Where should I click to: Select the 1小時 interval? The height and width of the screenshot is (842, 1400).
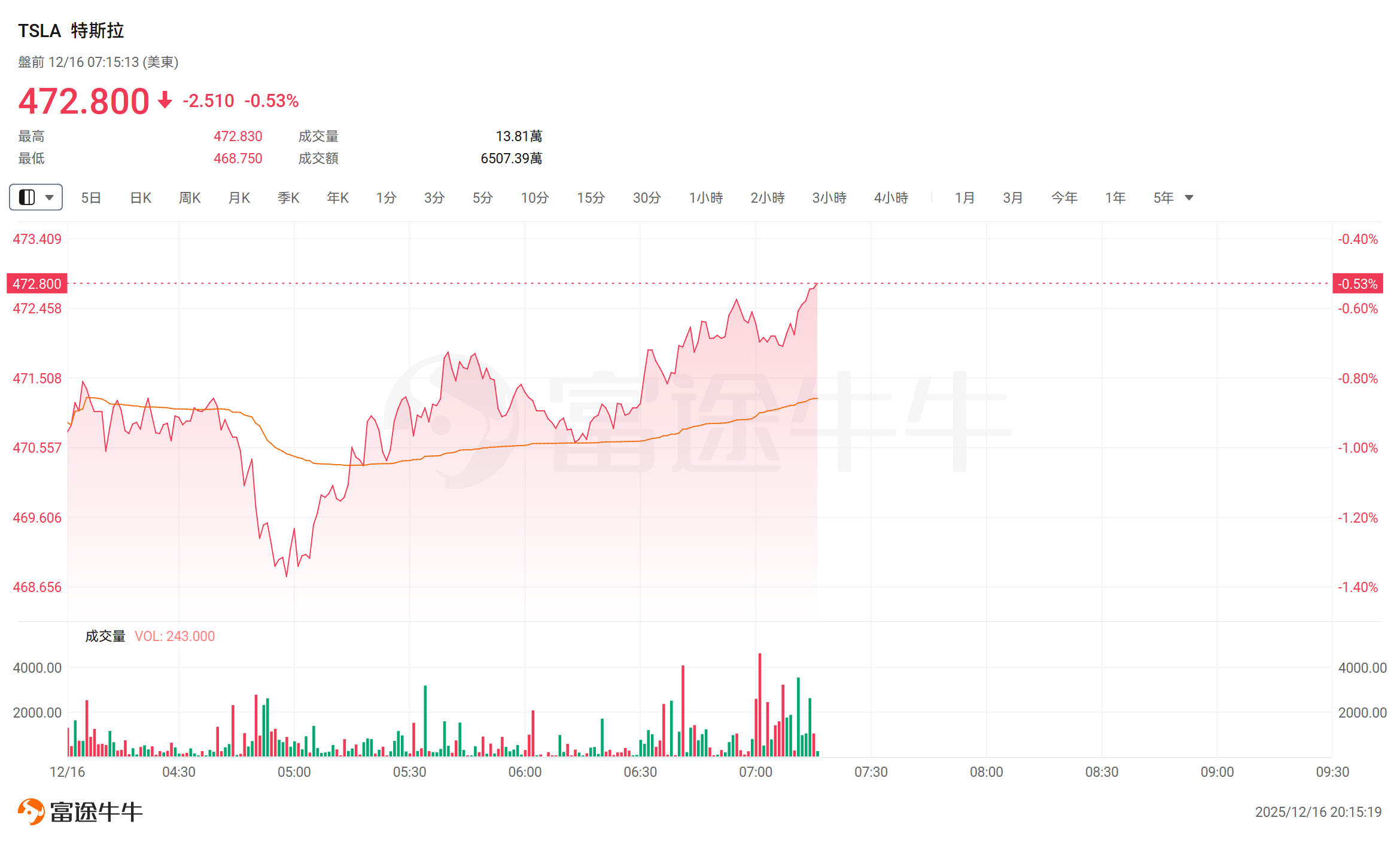[x=706, y=198]
